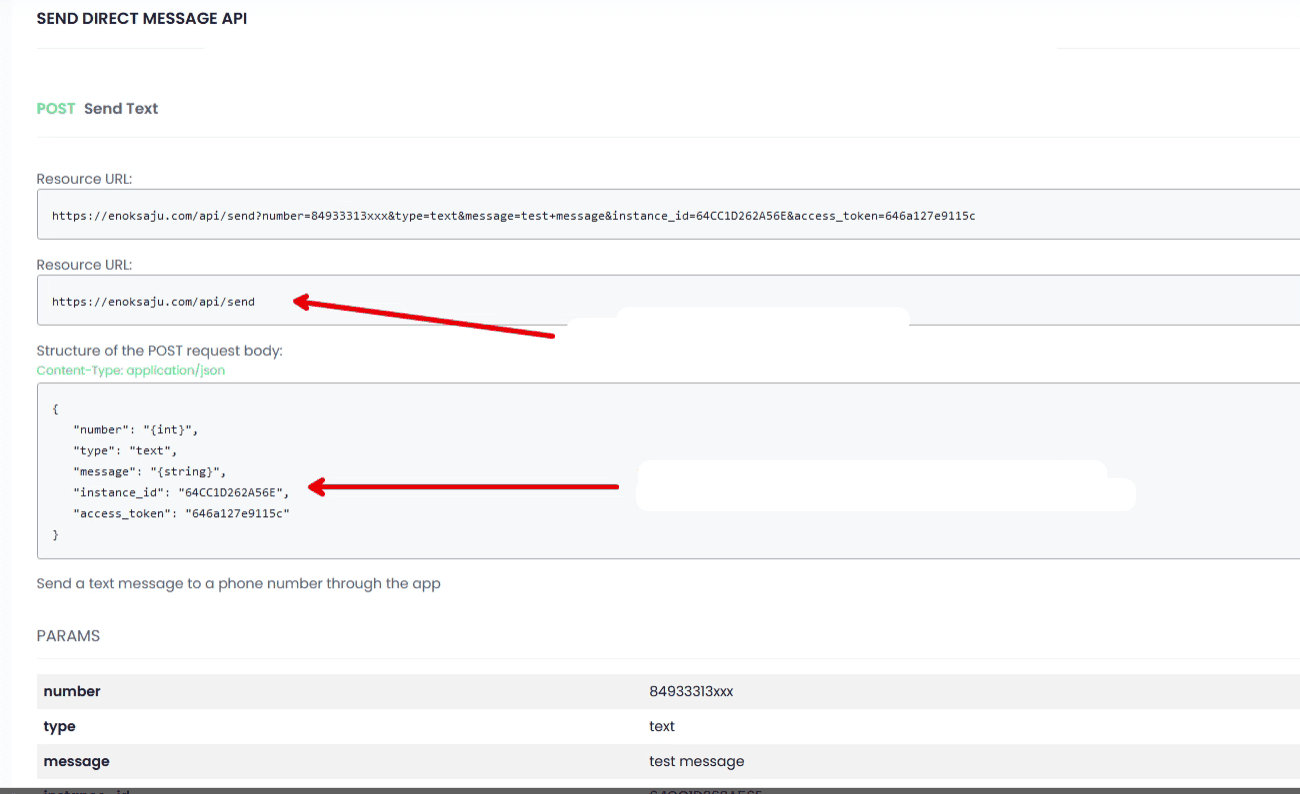Click the "test message" value in params table

point(696,761)
